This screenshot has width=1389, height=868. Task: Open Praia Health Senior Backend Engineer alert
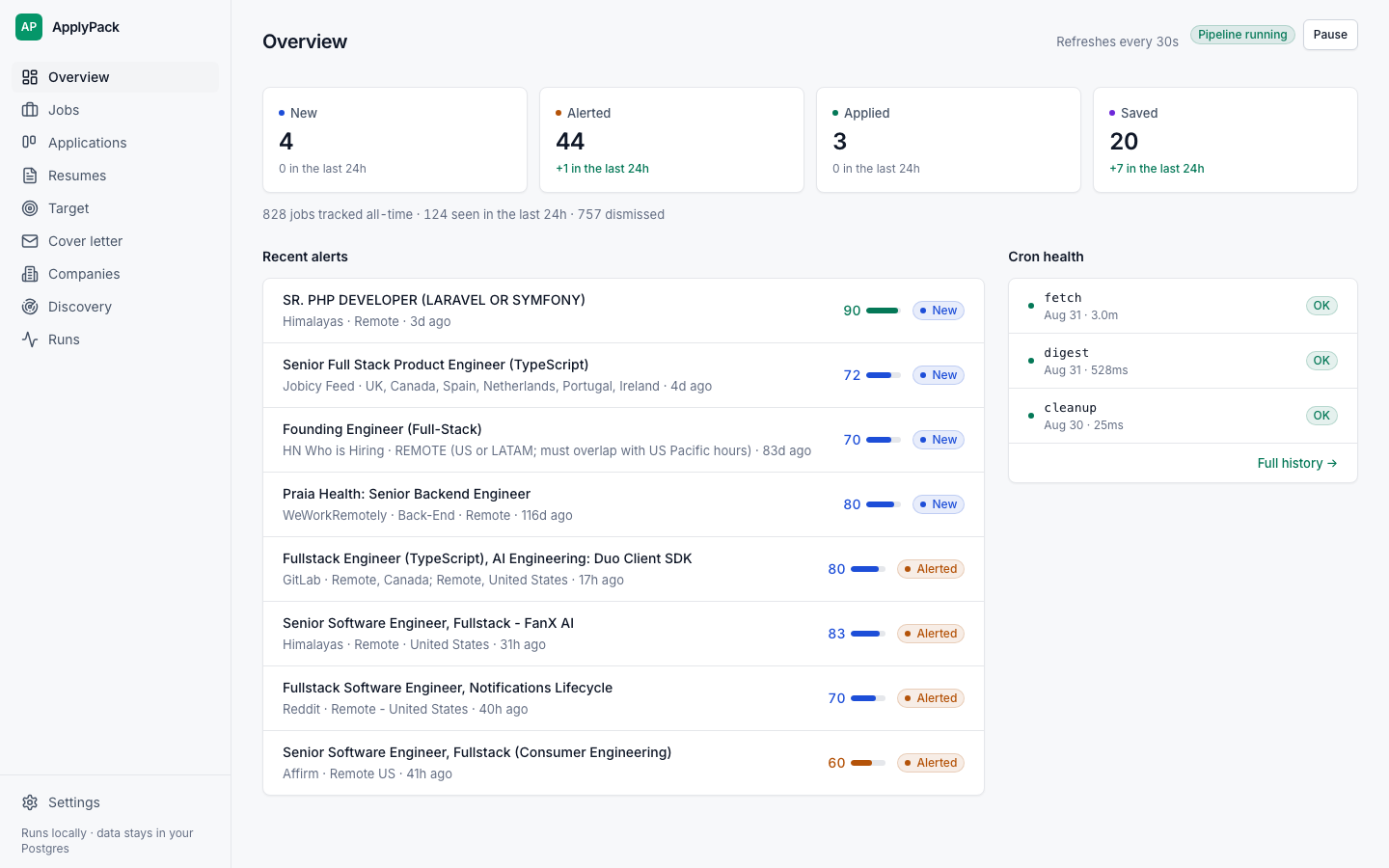pyautogui.click(x=623, y=504)
